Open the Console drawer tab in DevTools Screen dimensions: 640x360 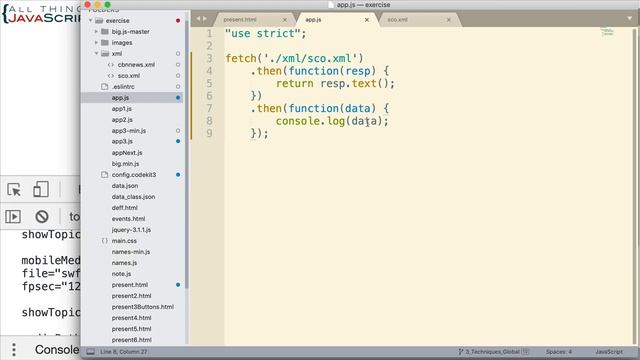click(x=57, y=350)
